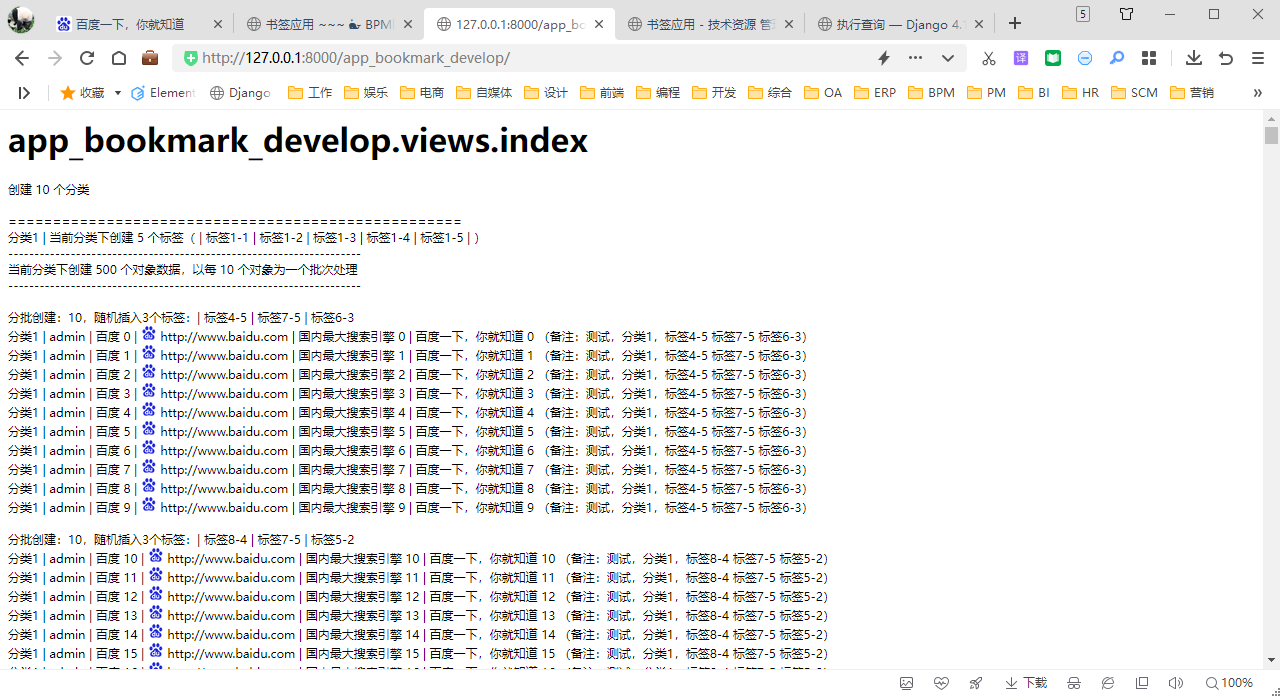Switch to the 书签应用 ~~~ BPM tab
This screenshot has width=1280, height=696.
click(x=328, y=24)
